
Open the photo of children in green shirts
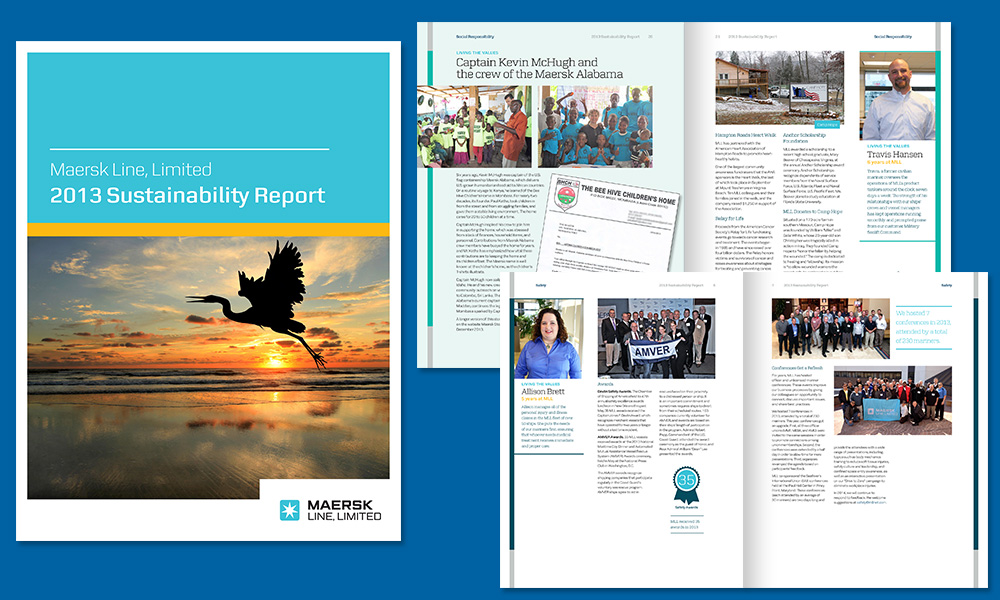(474, 127)
